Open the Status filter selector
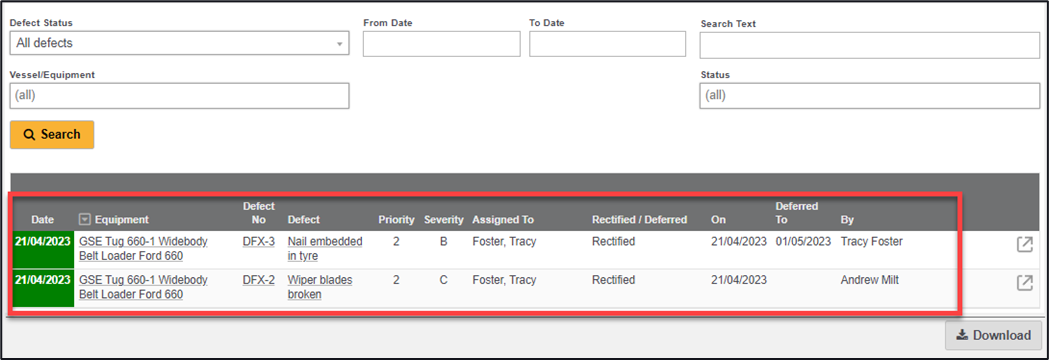Screen dimensions: 1049x360 (870, 96)
